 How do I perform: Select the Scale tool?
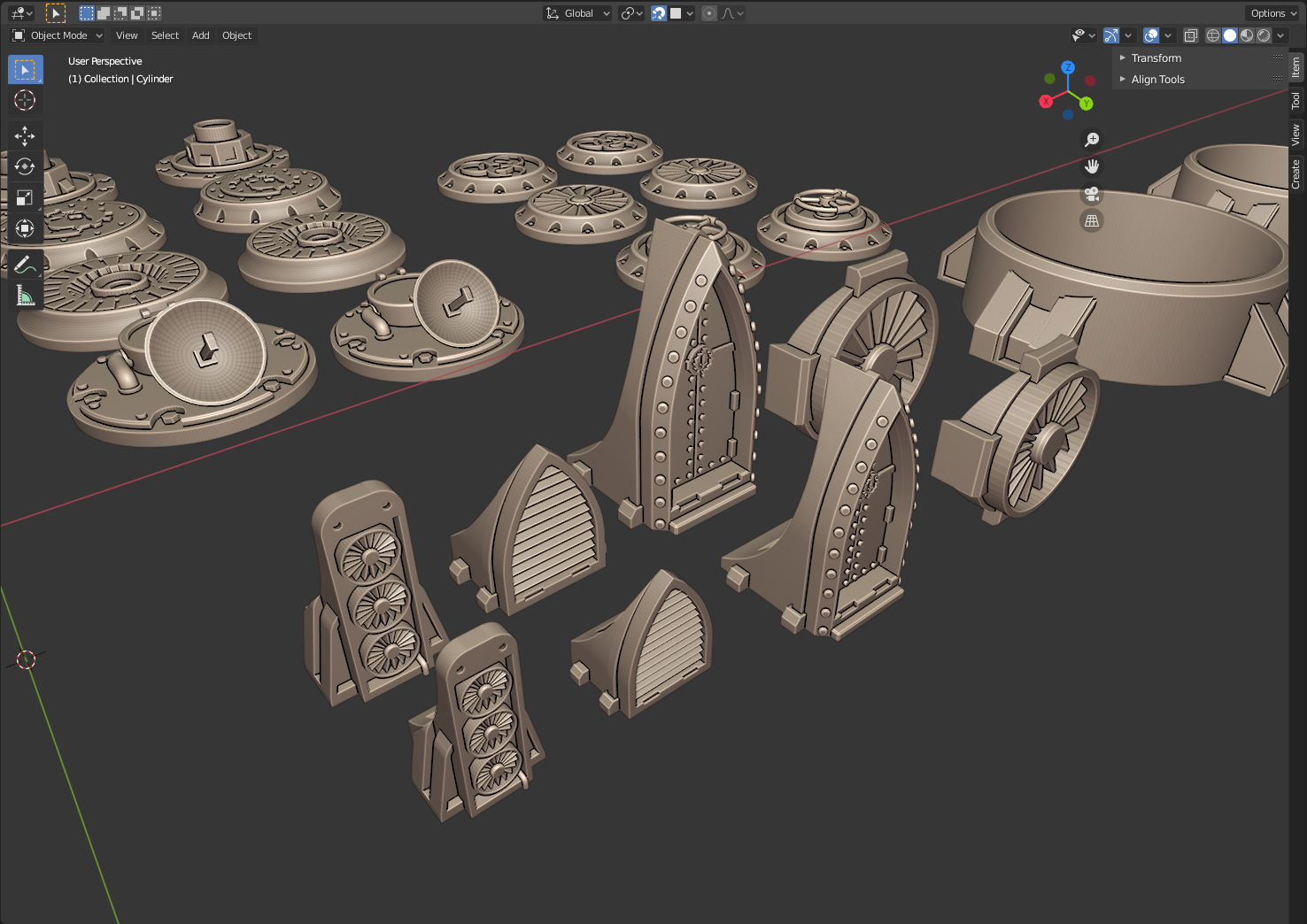pos(25,197)
